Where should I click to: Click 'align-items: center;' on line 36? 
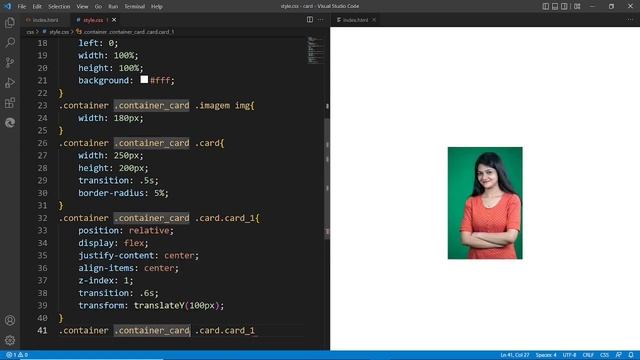(129, 268)
